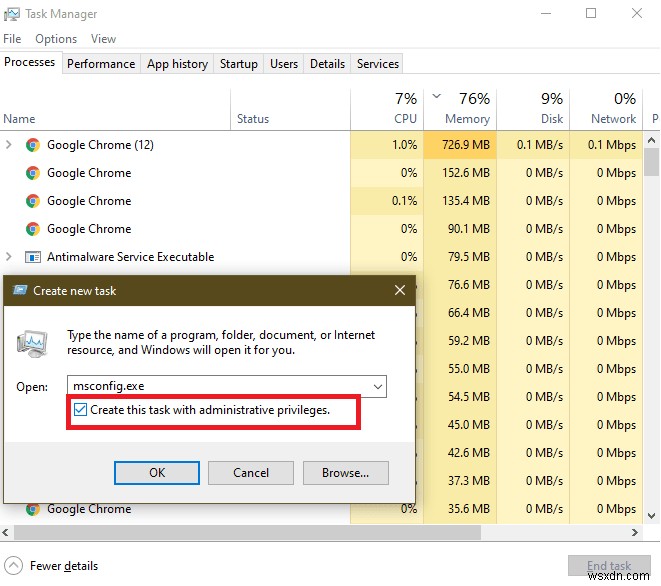Click the 152.6 MB memory cell
This screenshot has height=586, width=661.
(460, 173)
